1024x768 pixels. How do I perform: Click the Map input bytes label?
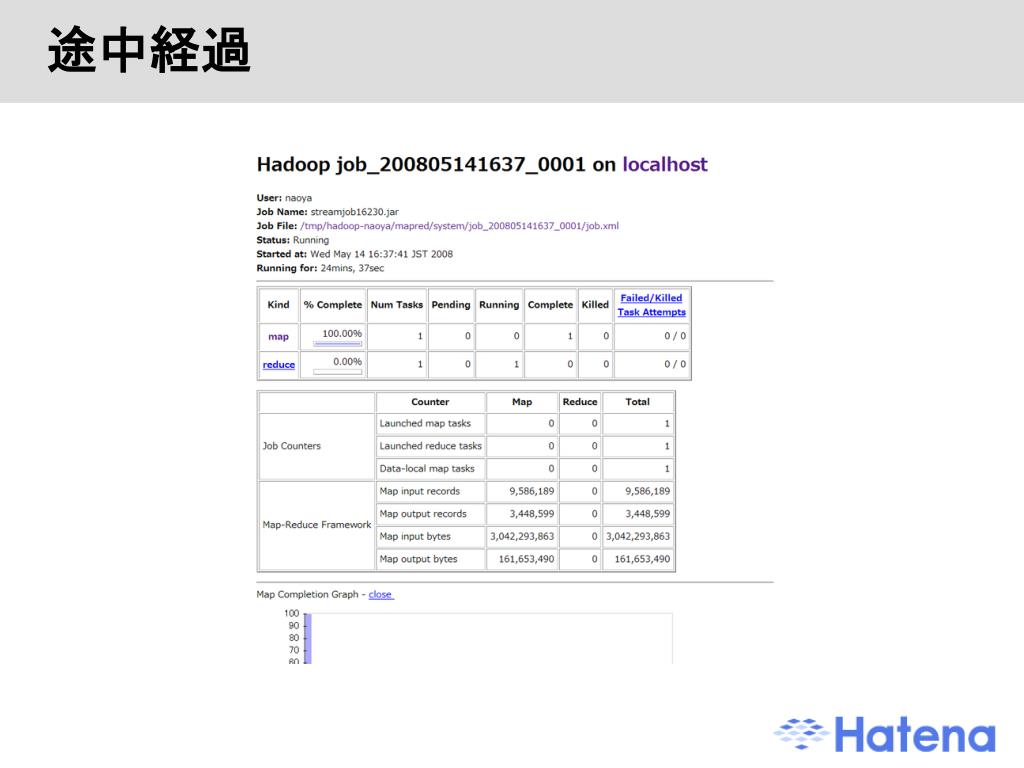pos(415,536)
